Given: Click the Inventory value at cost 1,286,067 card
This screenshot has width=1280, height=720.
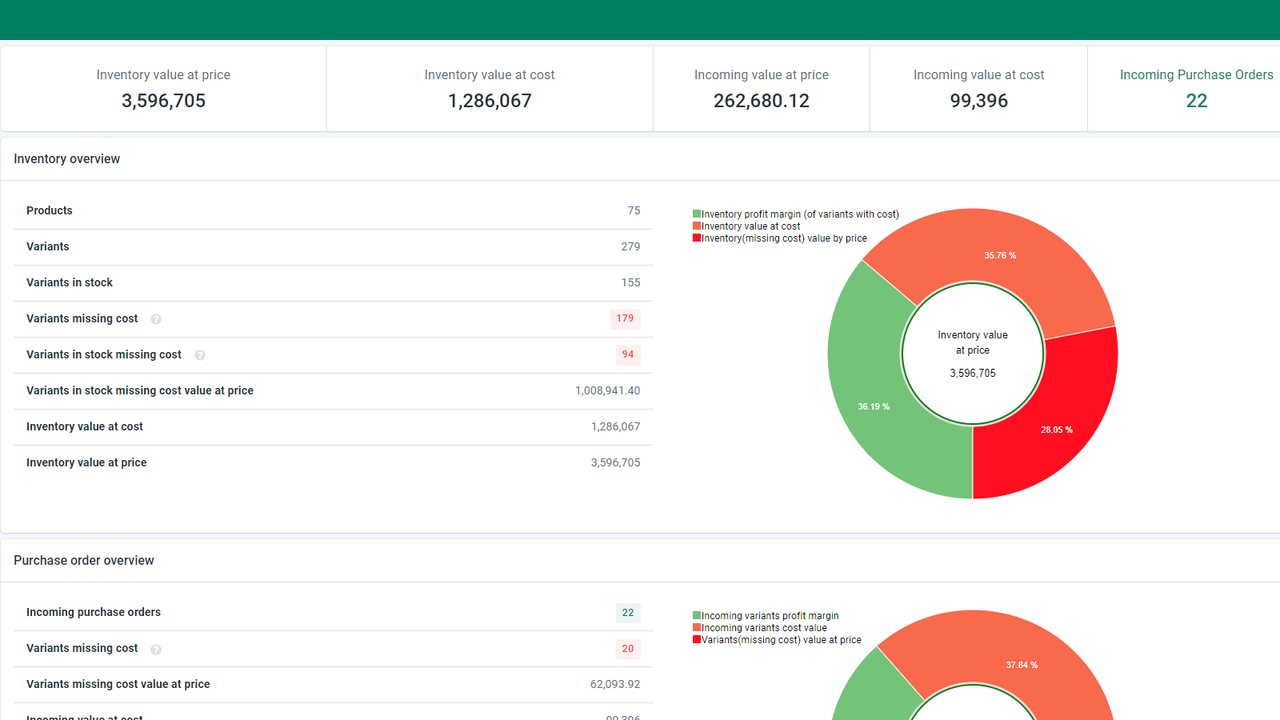Looking at the screenshot, I should [x=490, y=88].
